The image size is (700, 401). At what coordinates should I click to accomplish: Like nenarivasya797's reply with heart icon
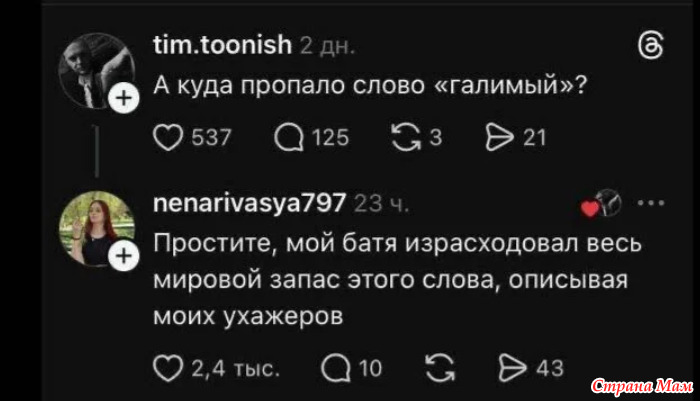(x=168, y=368)
